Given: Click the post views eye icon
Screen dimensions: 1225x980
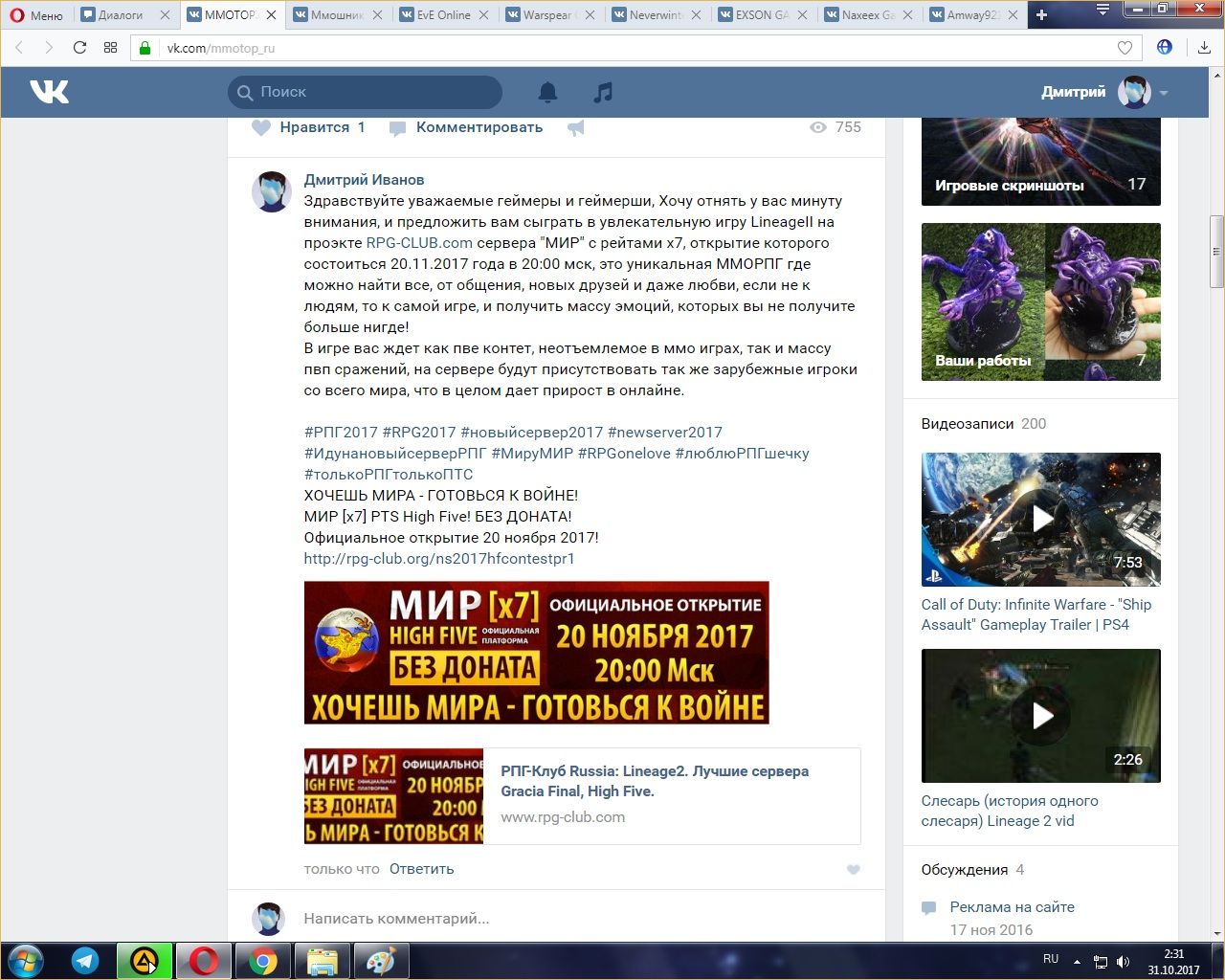Looking at the screenshot, I should (818, 127).
